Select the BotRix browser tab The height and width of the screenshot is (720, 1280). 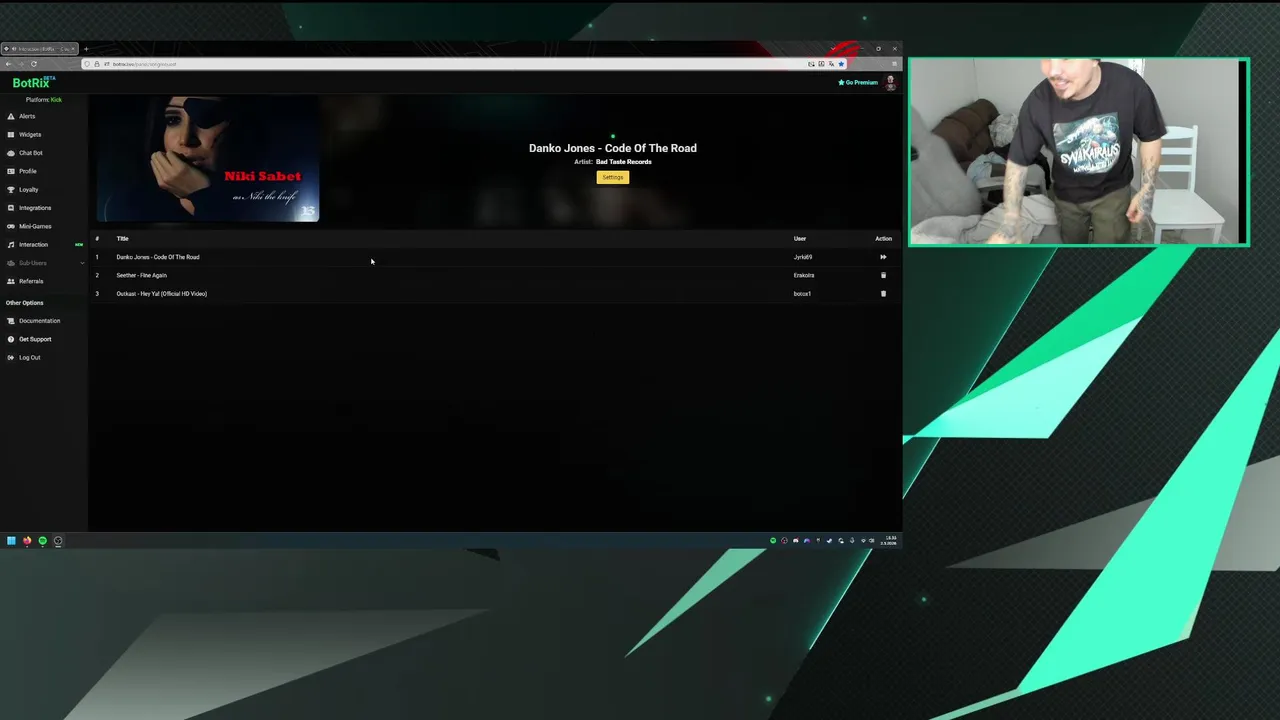(39, 49)
